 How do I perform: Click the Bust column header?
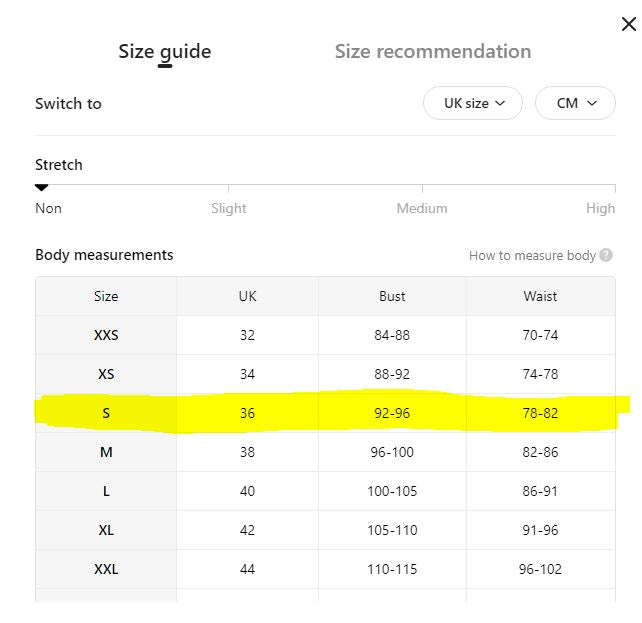click(392, 296)
